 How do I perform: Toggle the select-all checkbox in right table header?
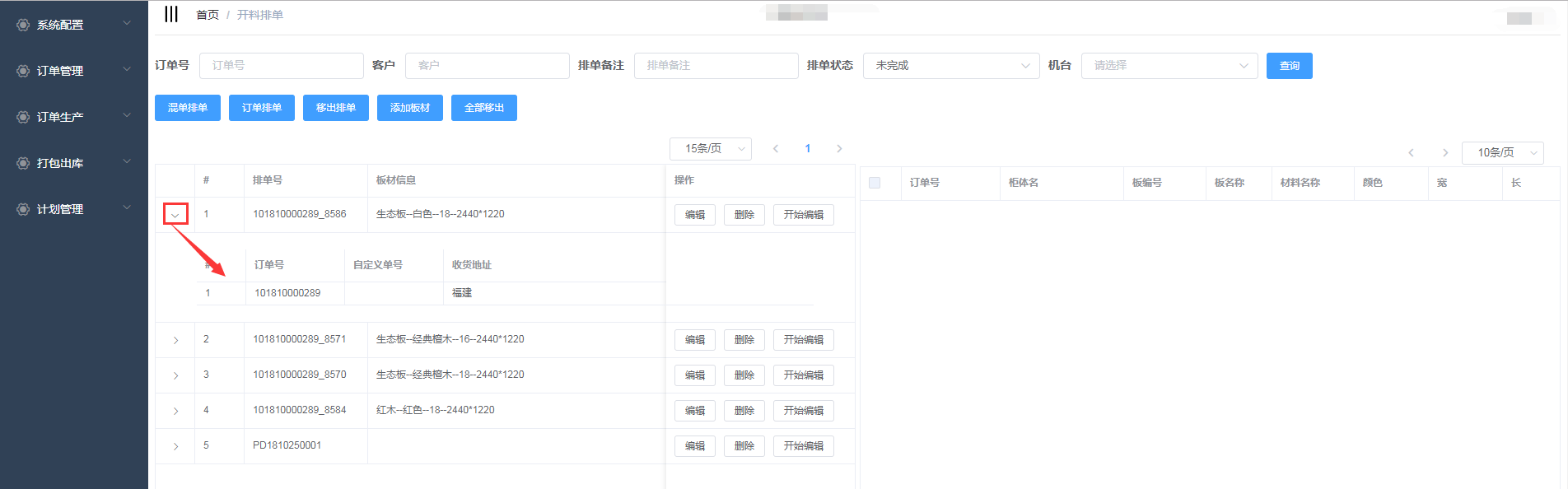875,183
